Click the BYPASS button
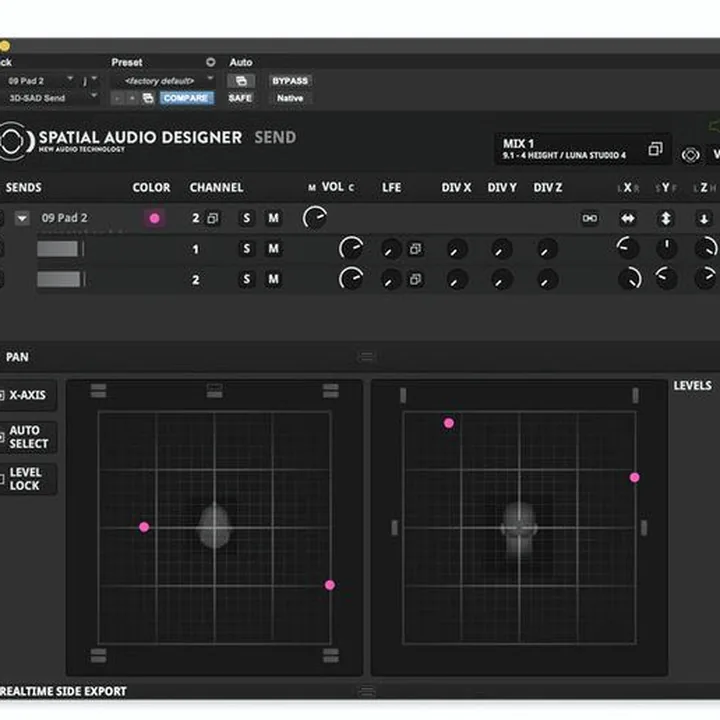 pos(290,81)
